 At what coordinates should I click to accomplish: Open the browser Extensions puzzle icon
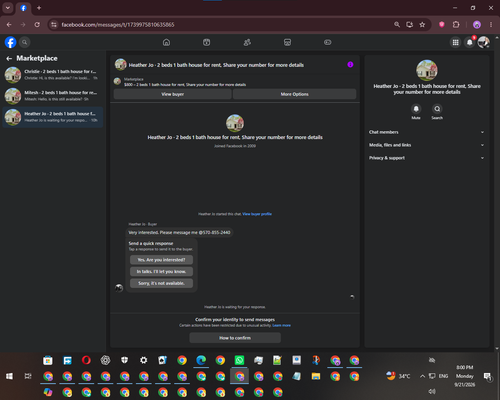coord(456,25)
